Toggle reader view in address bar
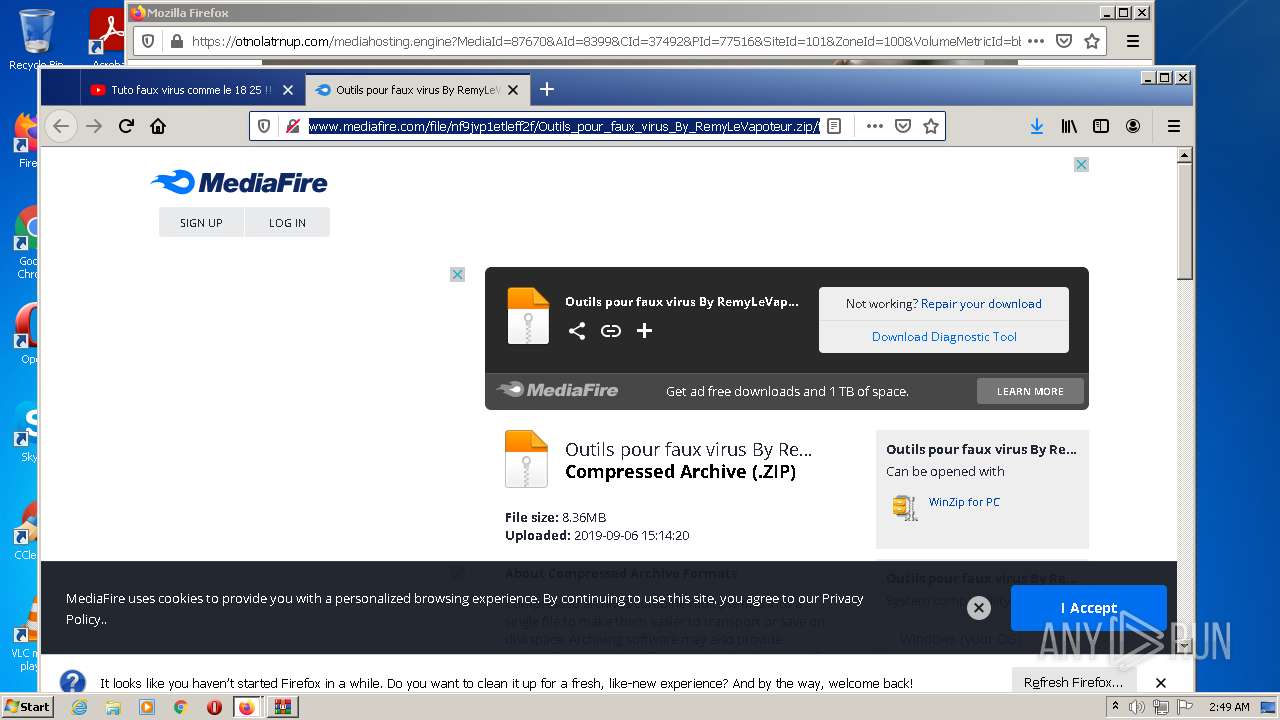 [x=834, y=126]
